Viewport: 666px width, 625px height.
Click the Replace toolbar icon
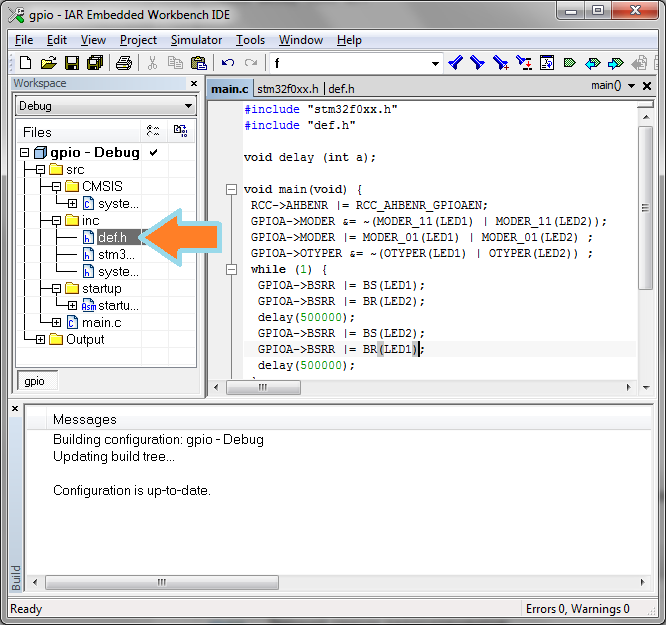pos(524,63)
